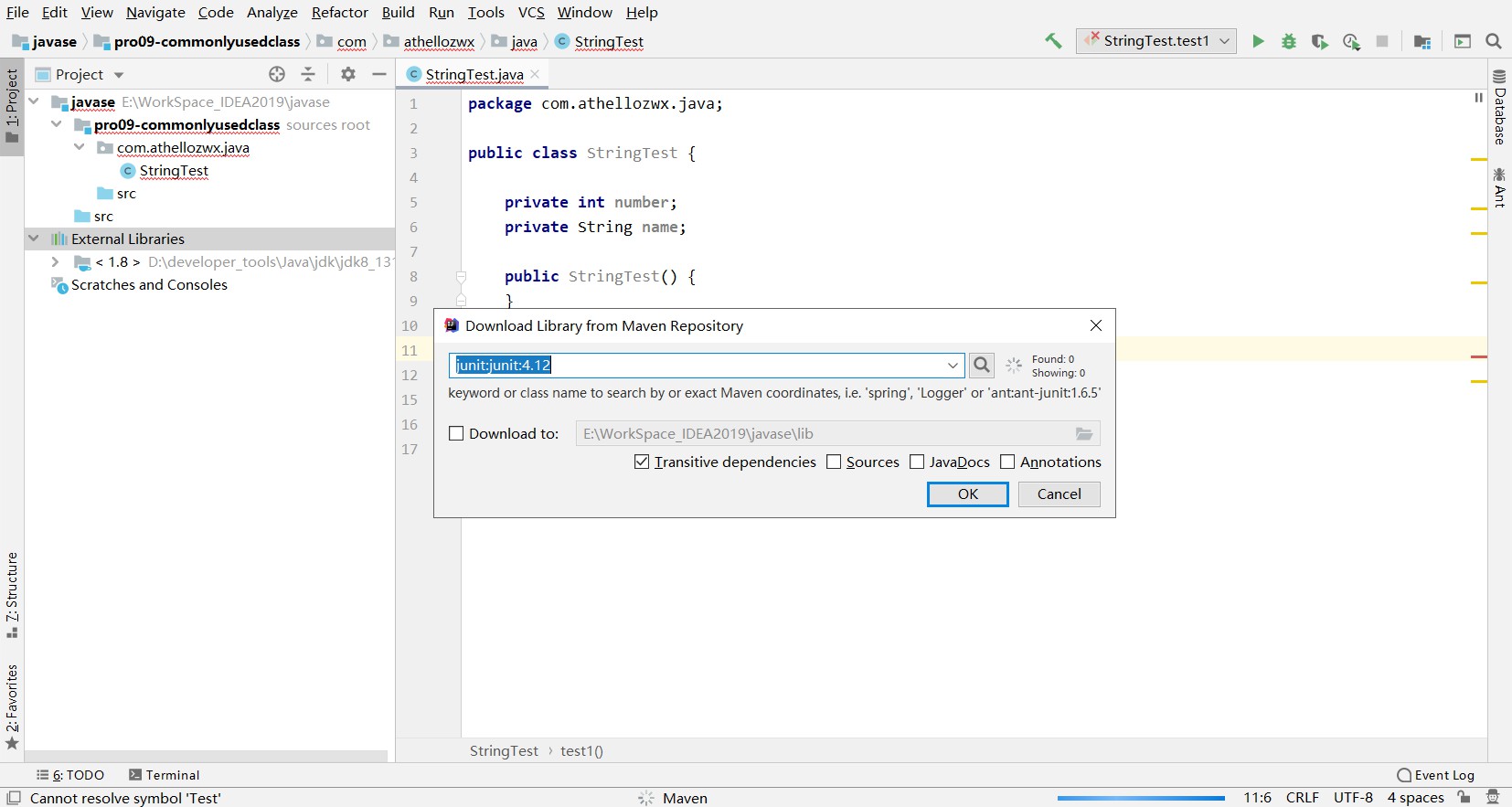Click the inspector face icon in status bar
1512x807 pixels.
pyautogui.click(x=1493, y=797)
